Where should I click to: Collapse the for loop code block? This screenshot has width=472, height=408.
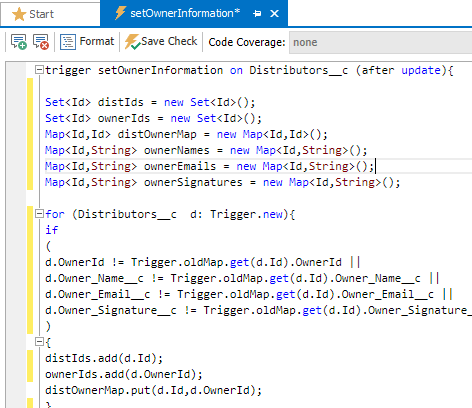(x=39, y=214)
